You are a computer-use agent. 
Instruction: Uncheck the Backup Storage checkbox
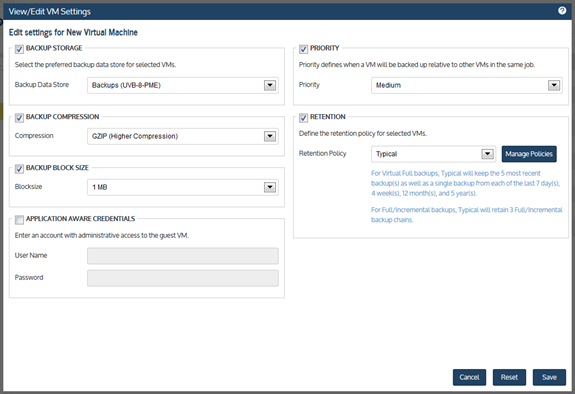pos(19,49)
